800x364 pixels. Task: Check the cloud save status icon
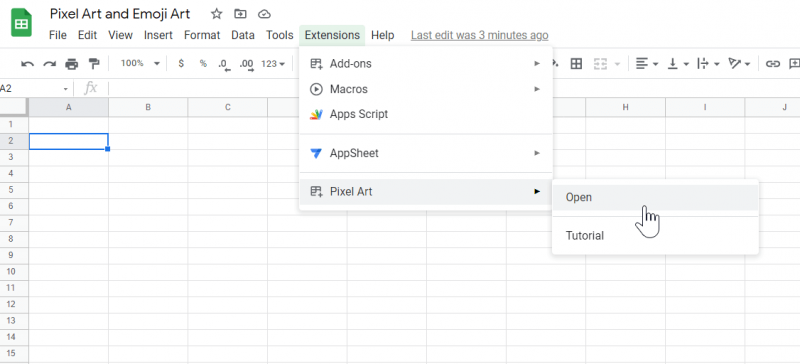pos(264,14)
